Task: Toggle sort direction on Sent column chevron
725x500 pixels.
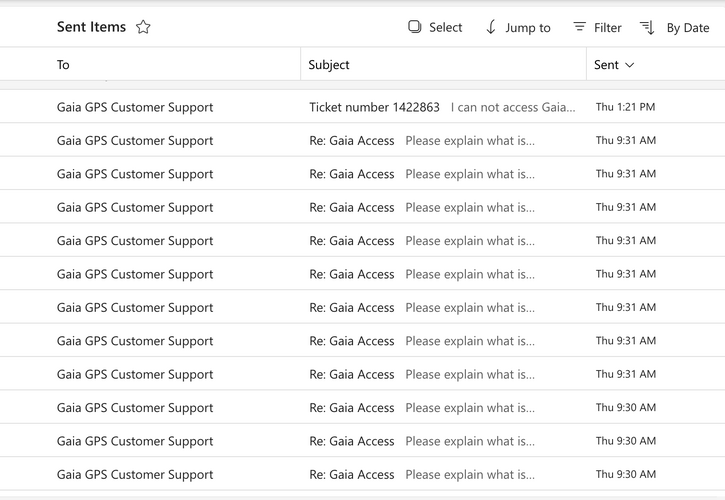Action: coord(630,65)
